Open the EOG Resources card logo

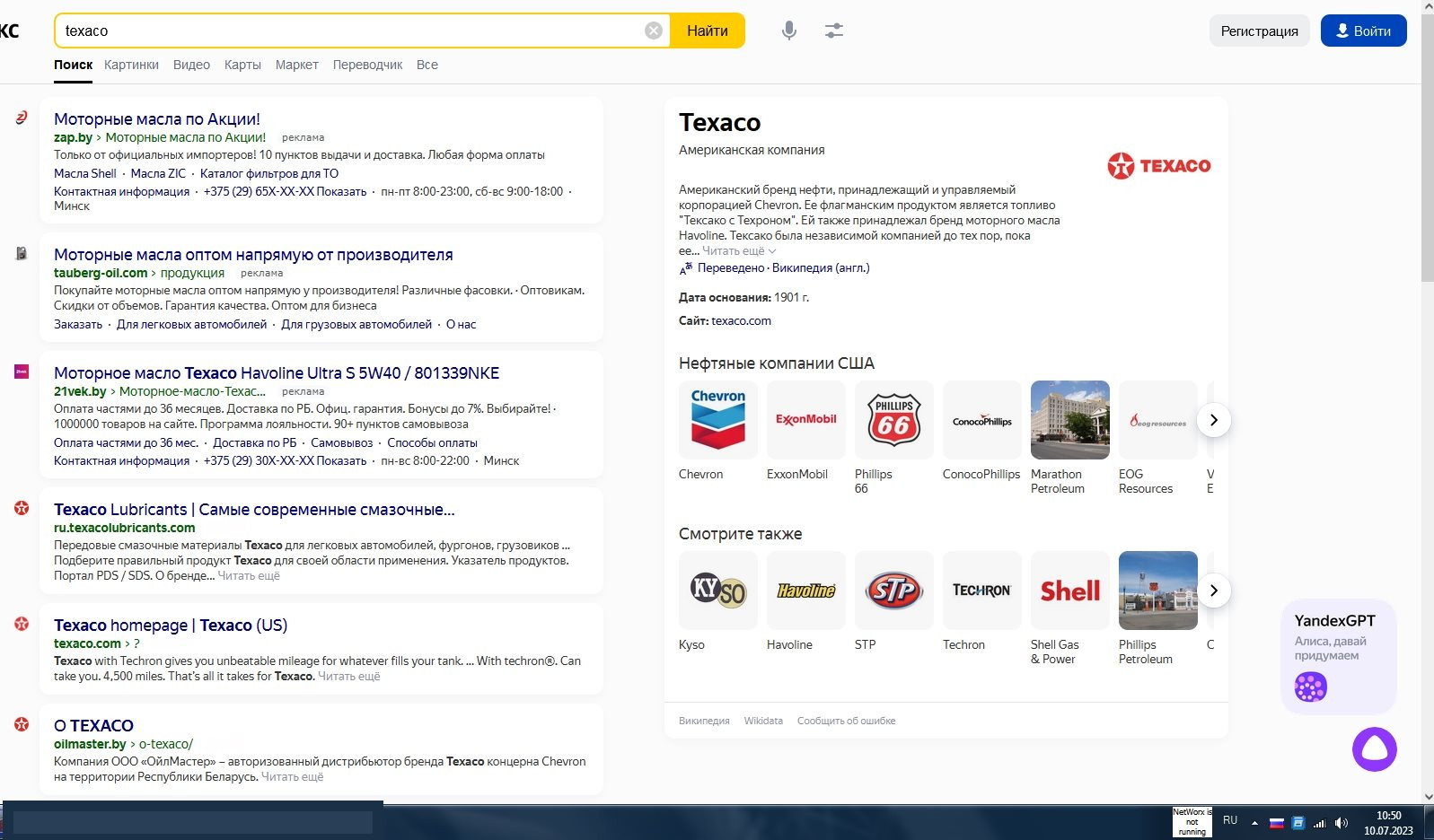[x=1158, y=420]
